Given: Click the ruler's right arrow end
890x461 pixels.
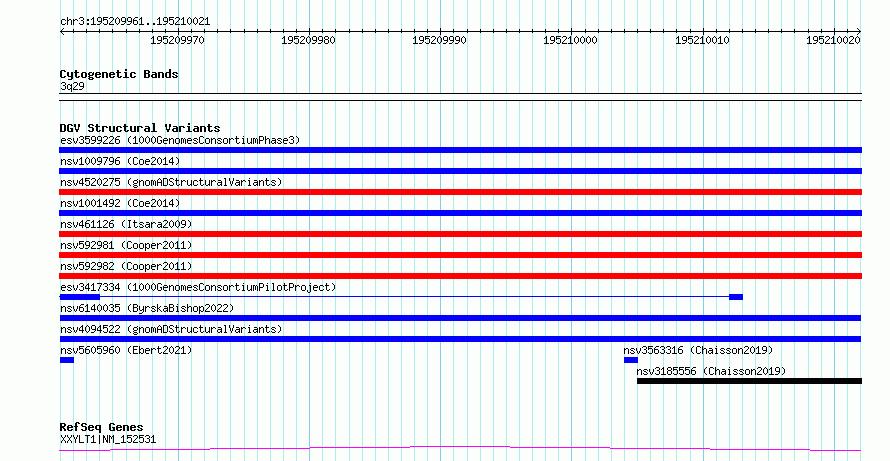Looking at the screenshot, I should click(859, 32).
